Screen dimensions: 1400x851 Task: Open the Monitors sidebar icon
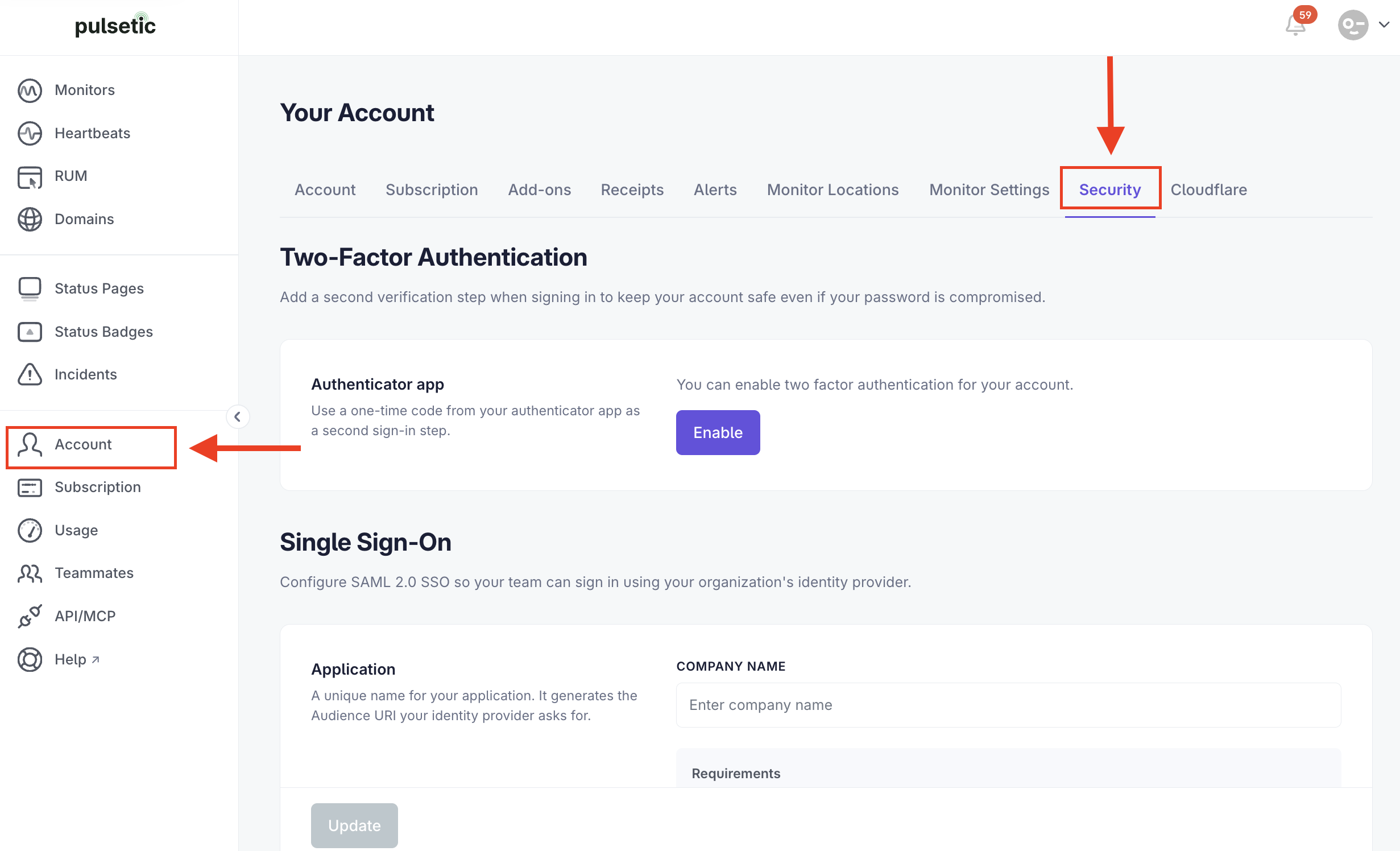click(x=30, y=90)
